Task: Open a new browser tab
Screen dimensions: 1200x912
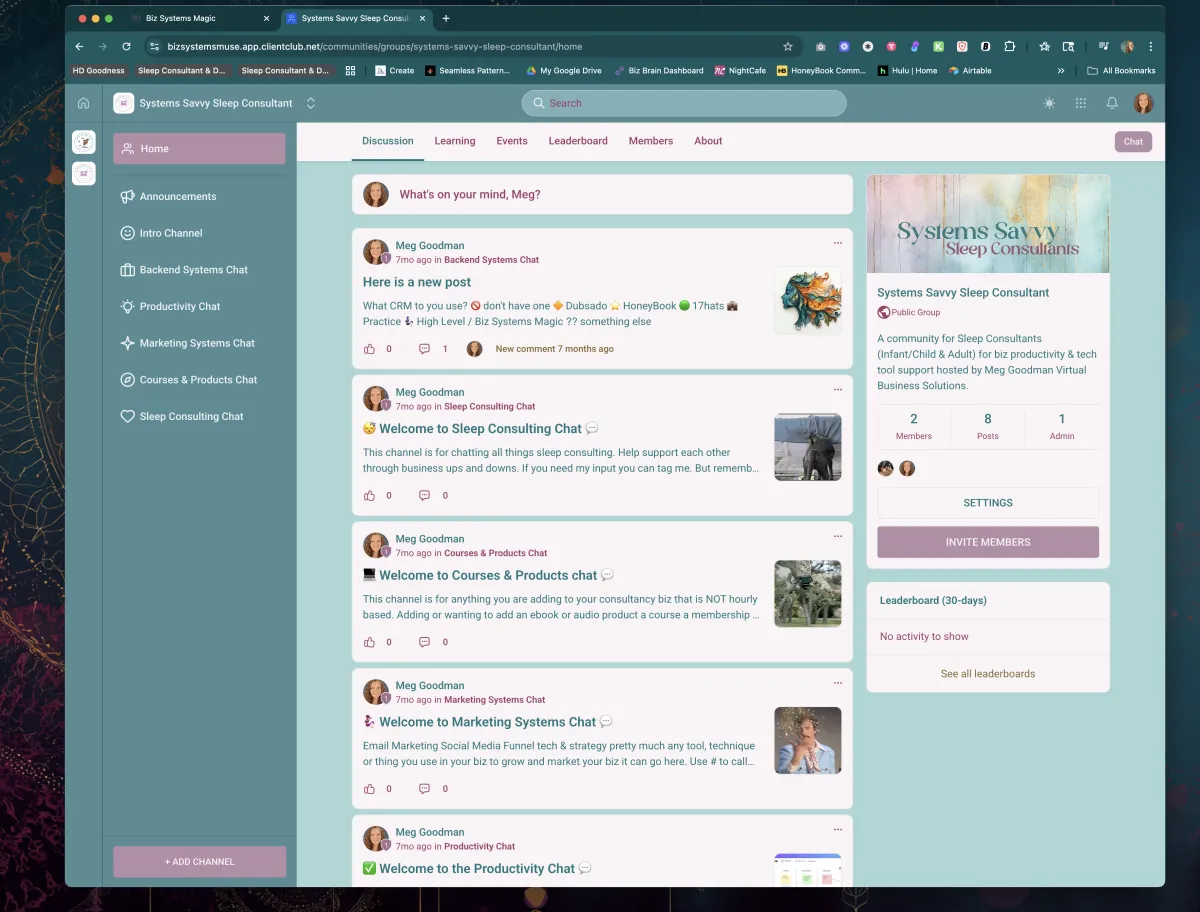Action: pyautogui.click(x=446, y=18)
